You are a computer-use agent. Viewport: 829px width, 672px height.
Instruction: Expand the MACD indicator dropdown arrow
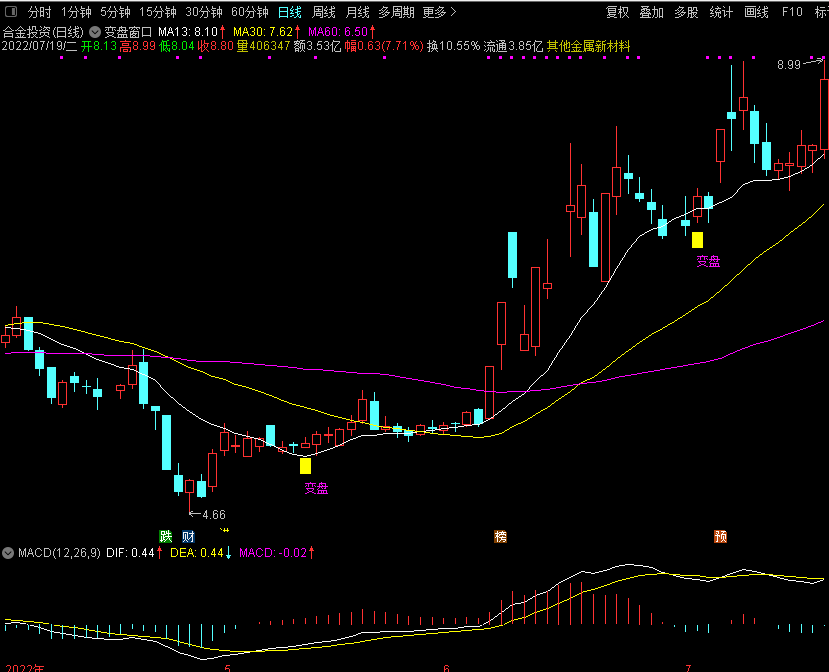(8, 553)
